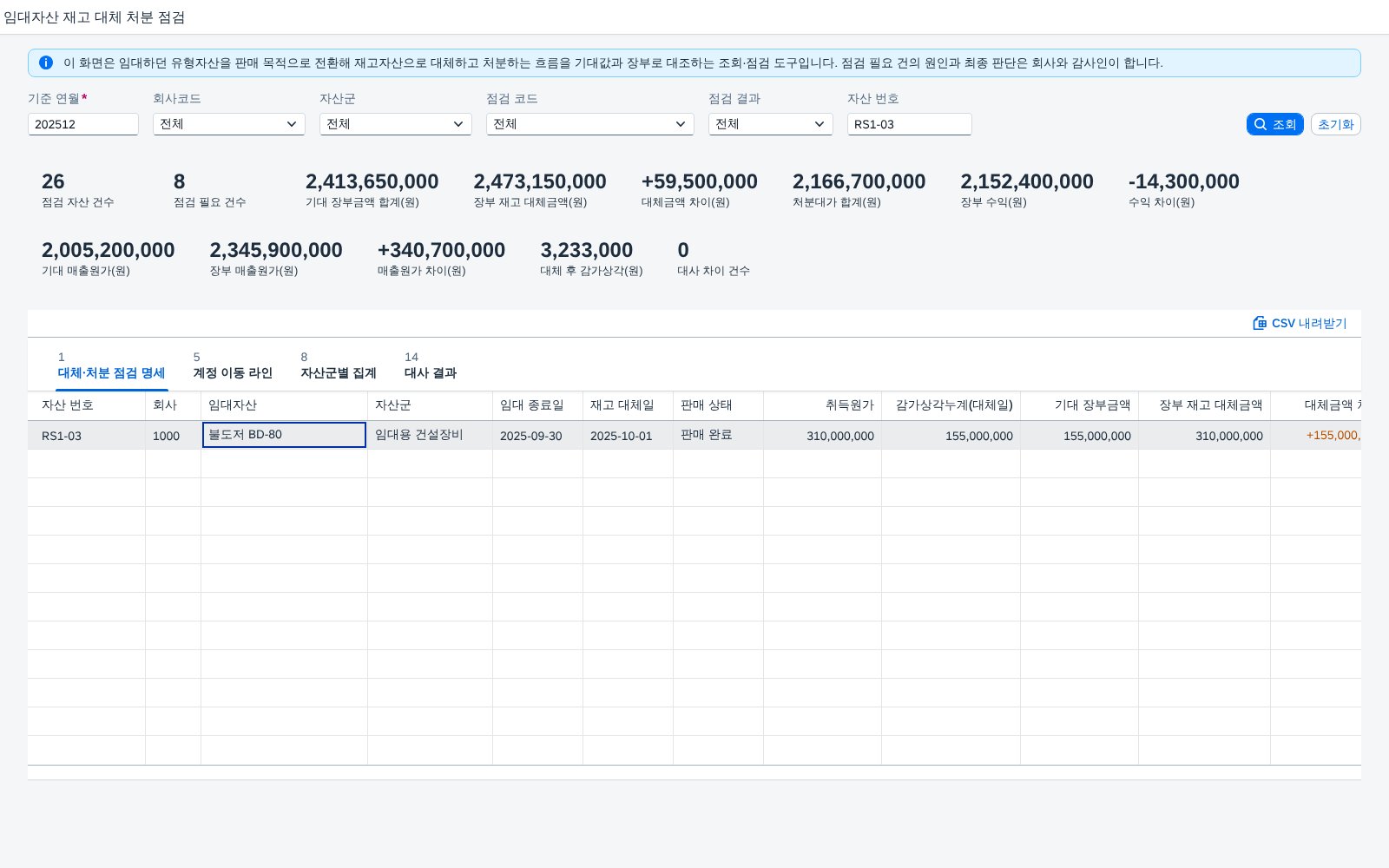Click the 임대자산 column header
The width and height of the screenshot is (1389, 868).
[x=285, y=405]
